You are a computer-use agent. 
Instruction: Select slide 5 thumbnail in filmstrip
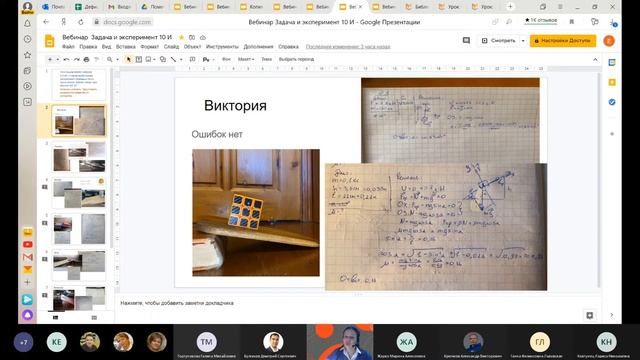click(79, 229)
